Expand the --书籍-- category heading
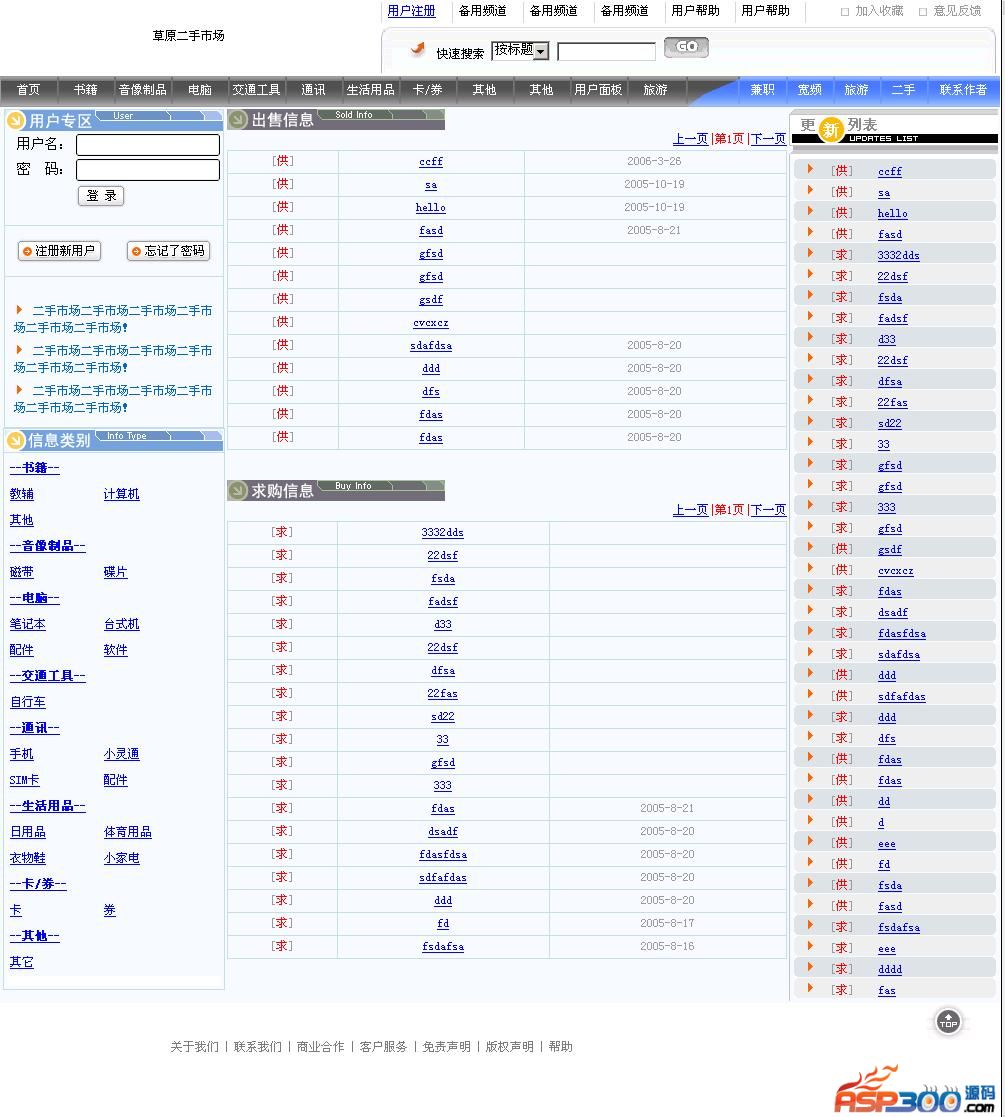This screenshot has height=1117, width=1005. click(34, 468)
